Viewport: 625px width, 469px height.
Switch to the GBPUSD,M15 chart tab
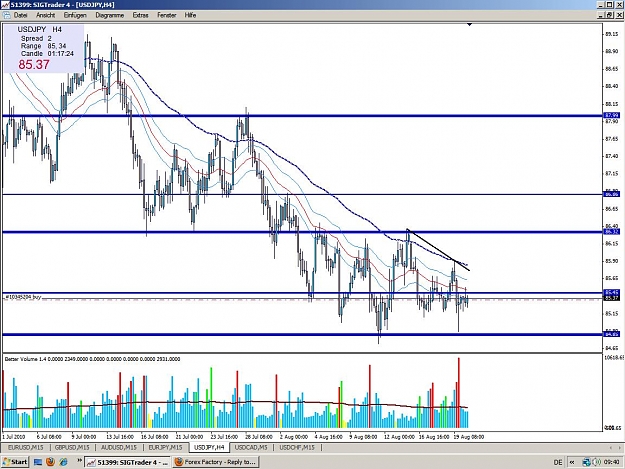[72, 447]
